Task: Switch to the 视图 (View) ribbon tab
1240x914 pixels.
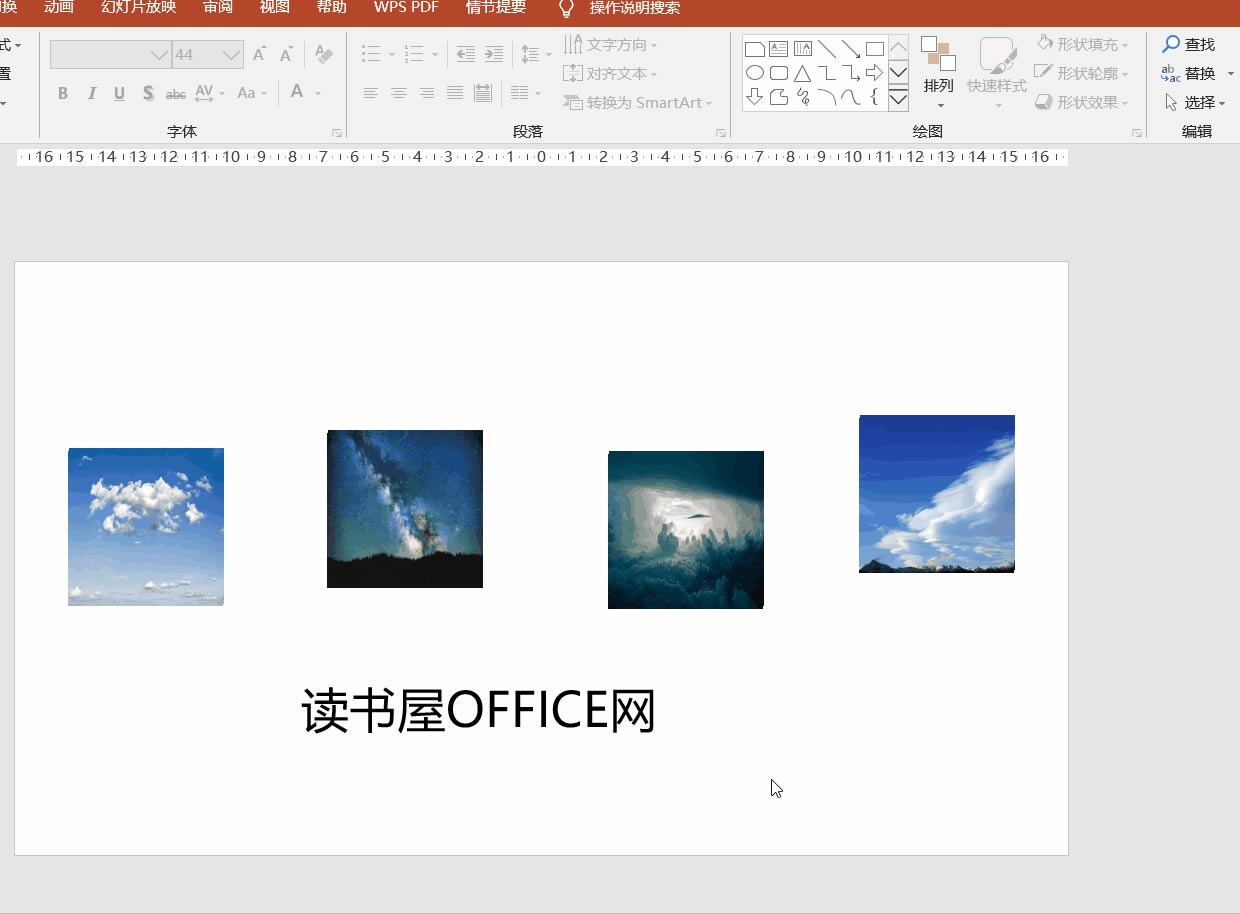Action: (x=274, y=7)
